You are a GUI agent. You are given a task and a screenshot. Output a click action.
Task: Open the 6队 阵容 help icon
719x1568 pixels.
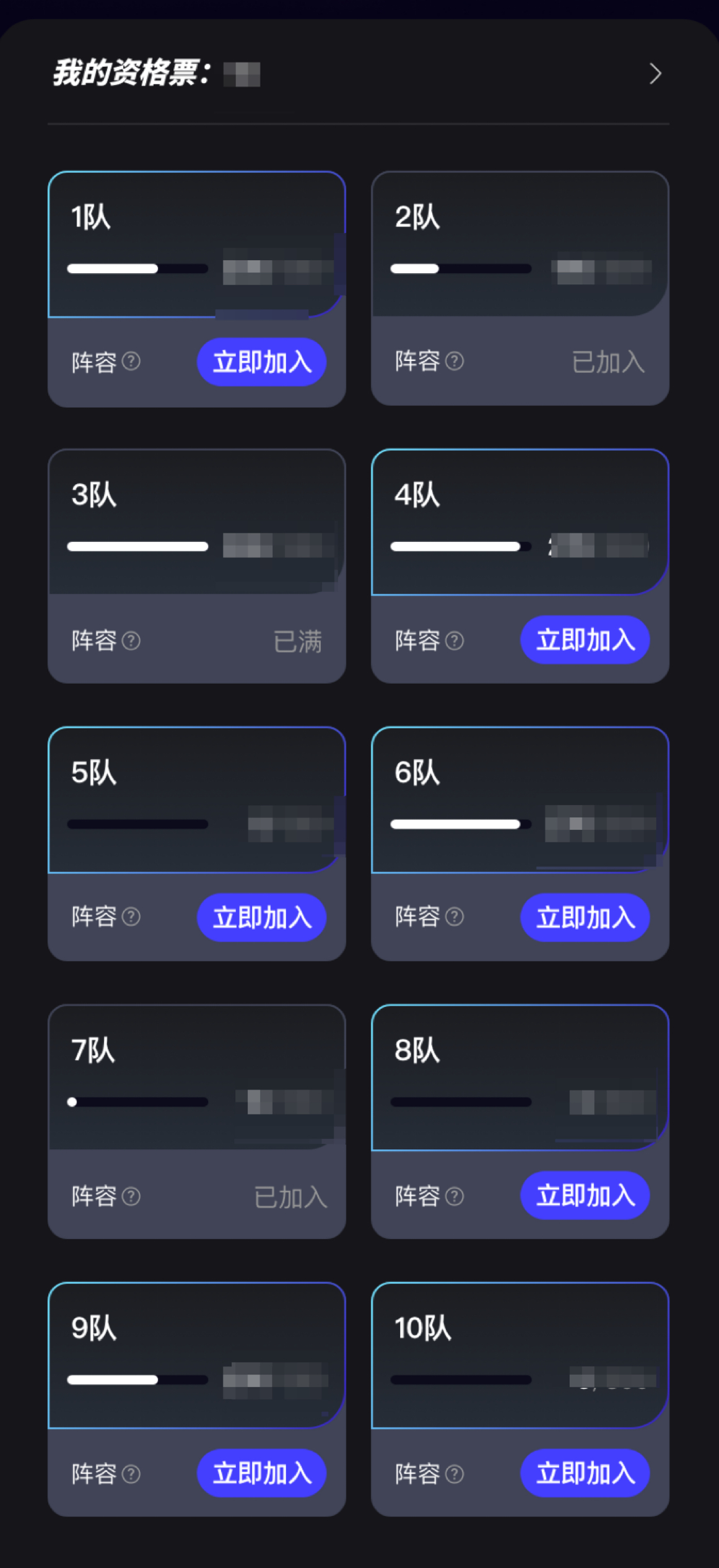[x=455, y=917]
